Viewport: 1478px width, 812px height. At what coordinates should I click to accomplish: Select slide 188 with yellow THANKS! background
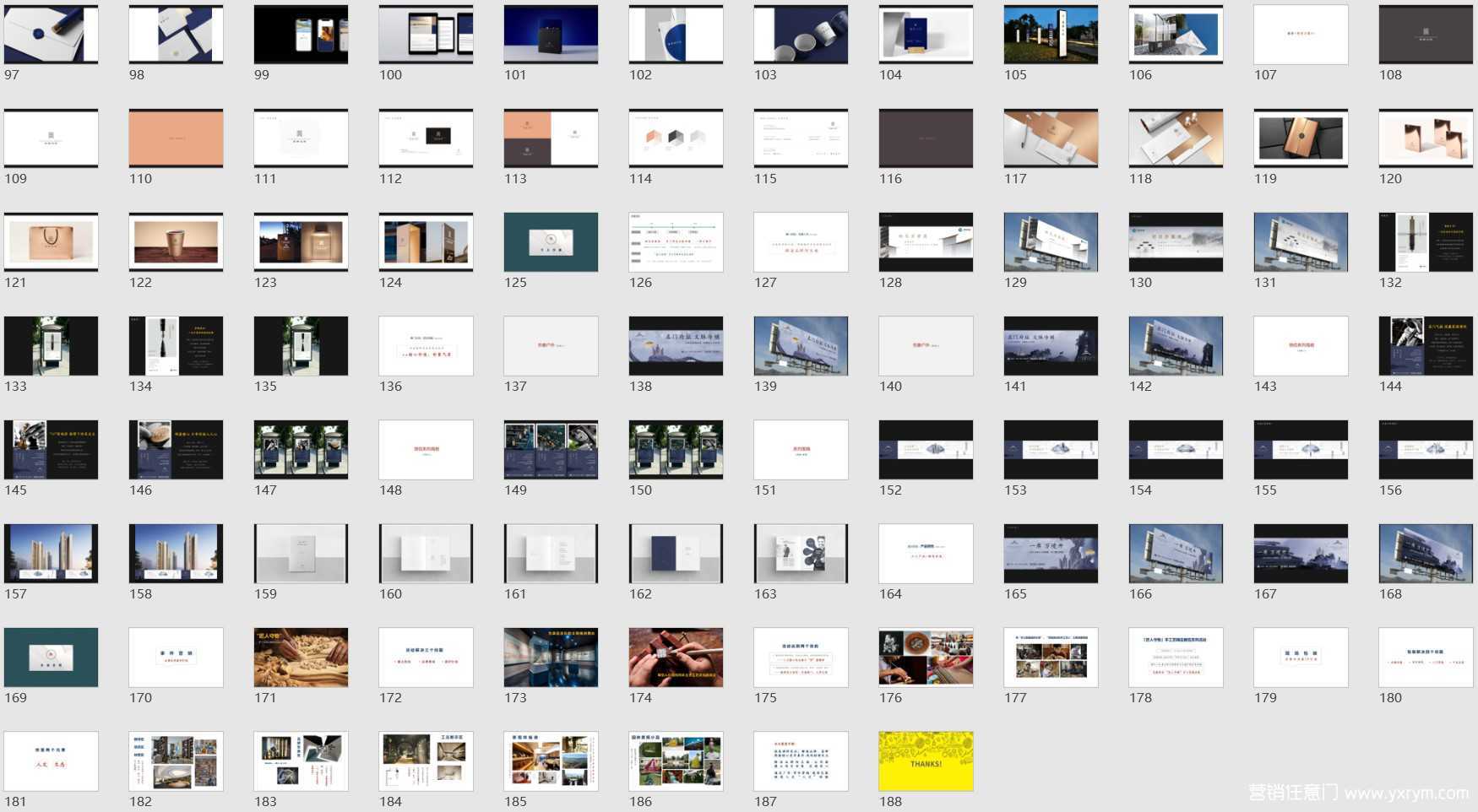coord(926,761)
